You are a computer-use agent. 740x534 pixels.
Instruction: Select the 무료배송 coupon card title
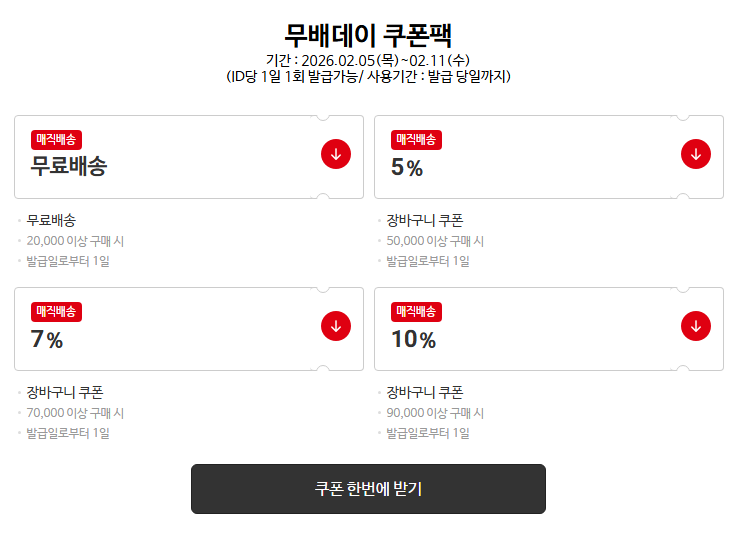[69, 167]
